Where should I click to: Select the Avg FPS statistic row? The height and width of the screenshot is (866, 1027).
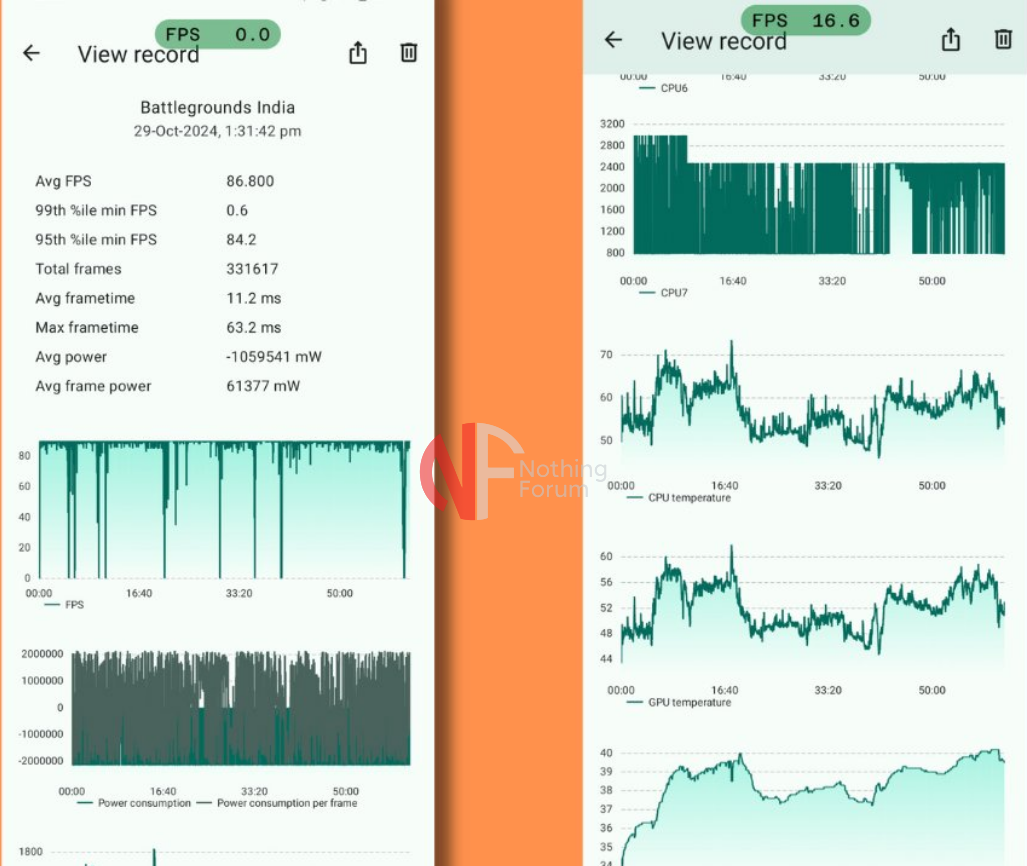(155, 181)
